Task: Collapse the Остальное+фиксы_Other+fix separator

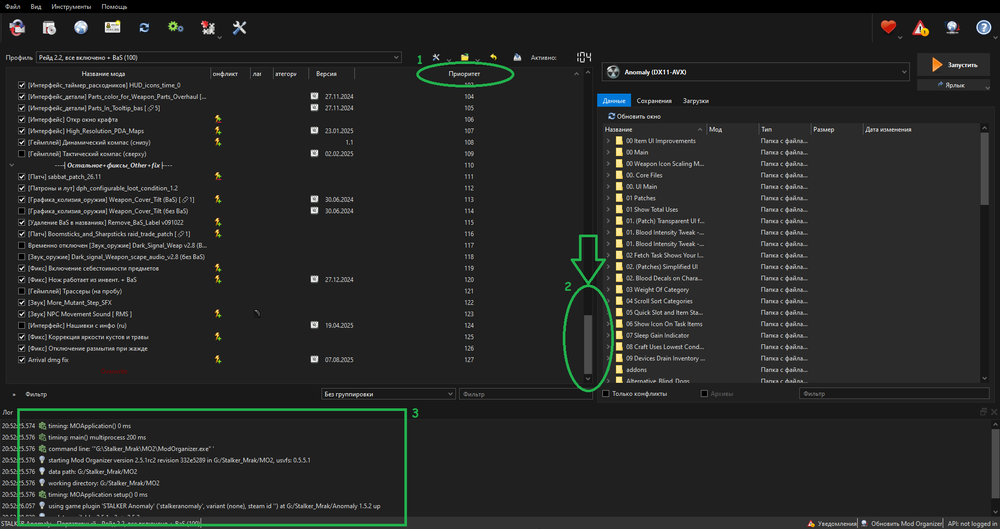Action: (11, 165)
